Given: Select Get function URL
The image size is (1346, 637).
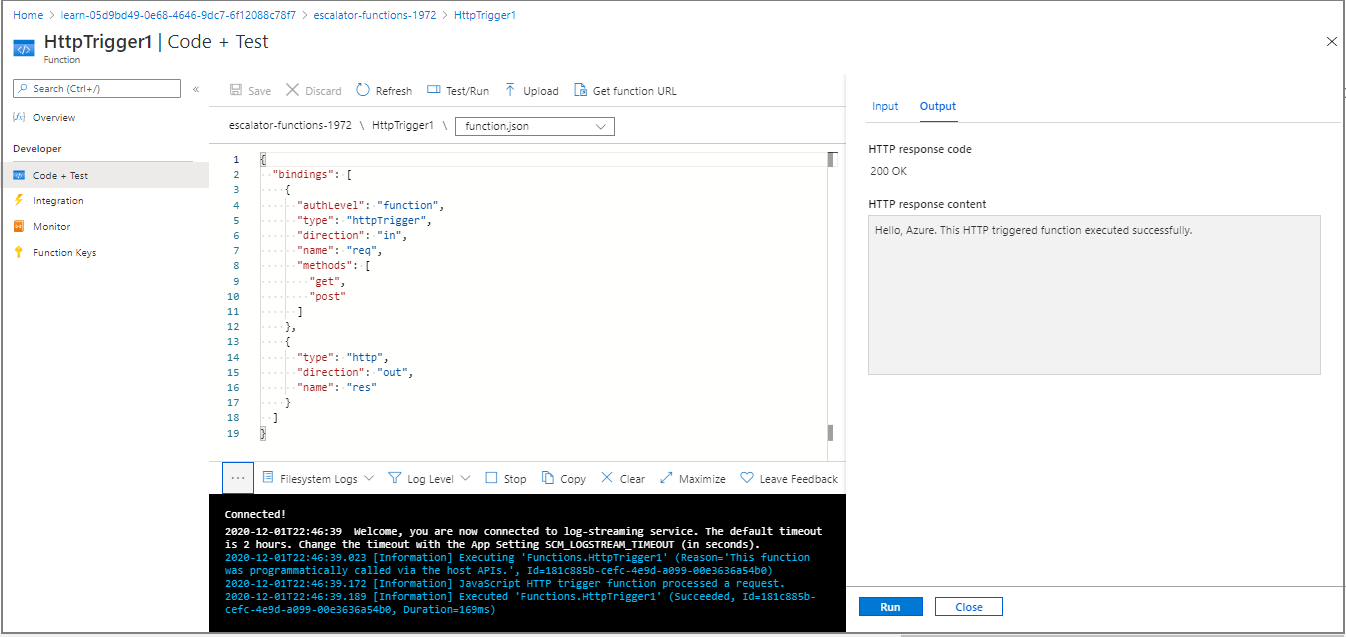Looking at the screenshot, I should pos(624,90).
